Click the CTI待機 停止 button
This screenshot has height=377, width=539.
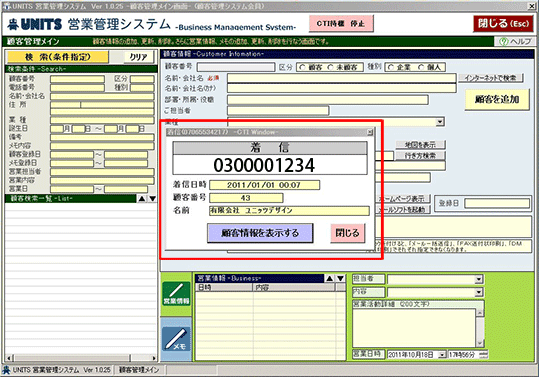coord(341,24)
